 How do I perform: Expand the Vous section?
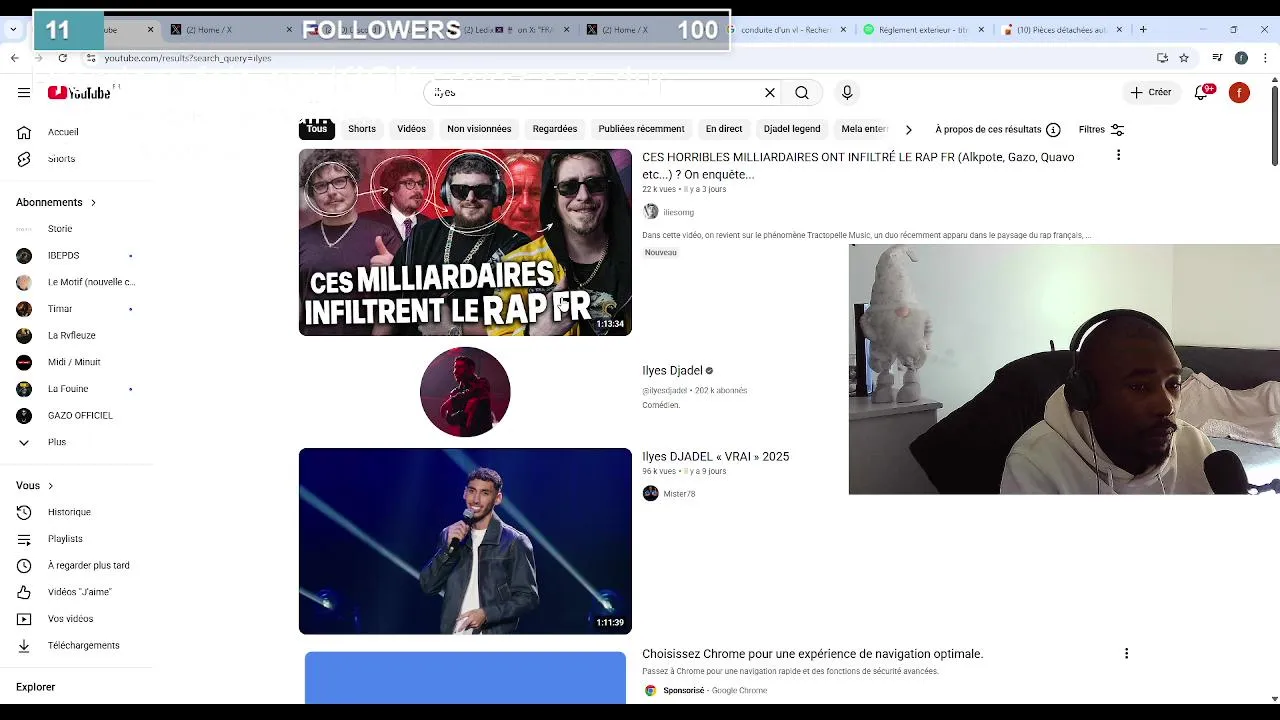point(35,486)
